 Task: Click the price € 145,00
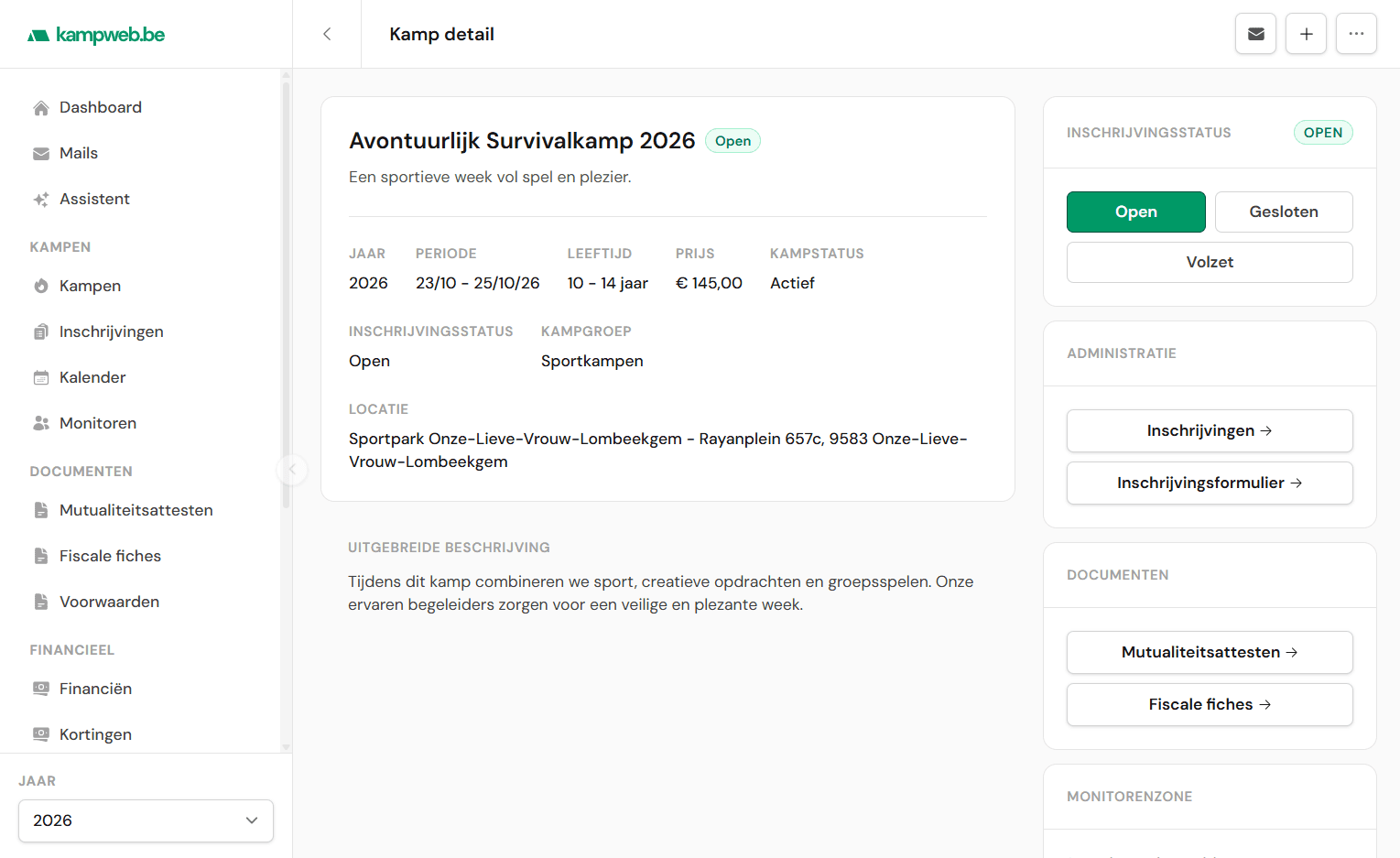point(709,283)
